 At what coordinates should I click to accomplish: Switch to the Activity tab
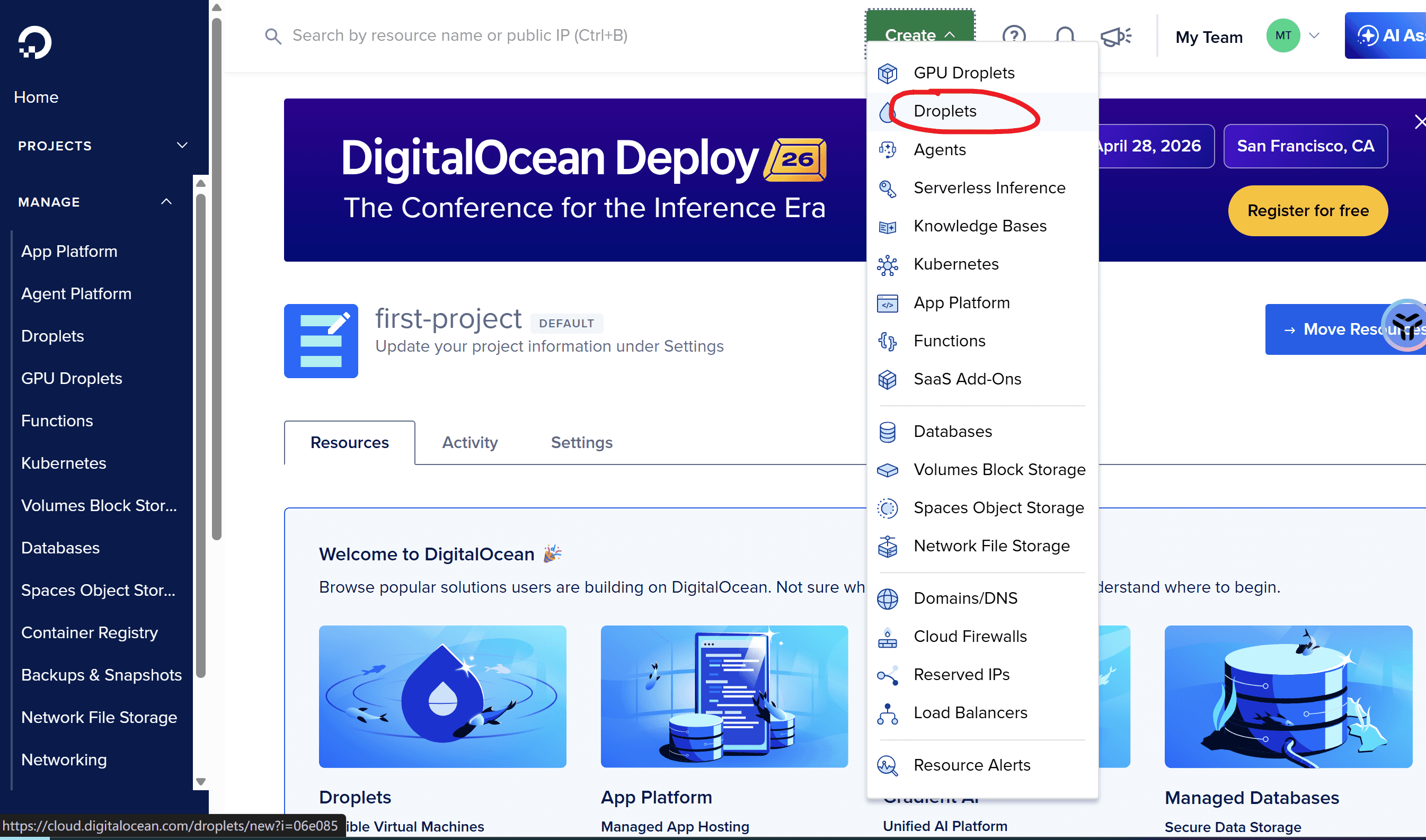click(470, 443)
